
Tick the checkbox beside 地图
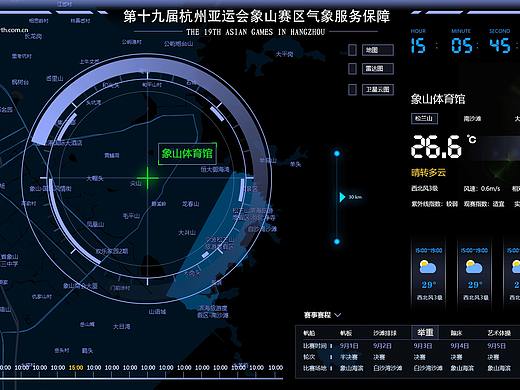point(352,50)
